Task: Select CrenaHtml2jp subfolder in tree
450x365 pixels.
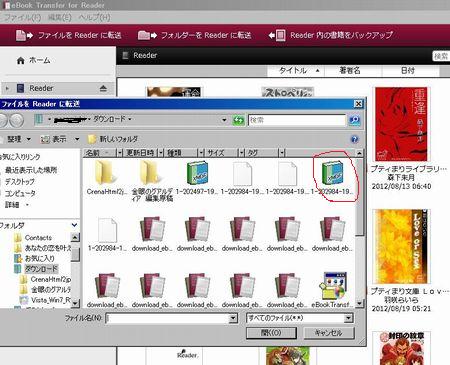Action: (46, 279)
